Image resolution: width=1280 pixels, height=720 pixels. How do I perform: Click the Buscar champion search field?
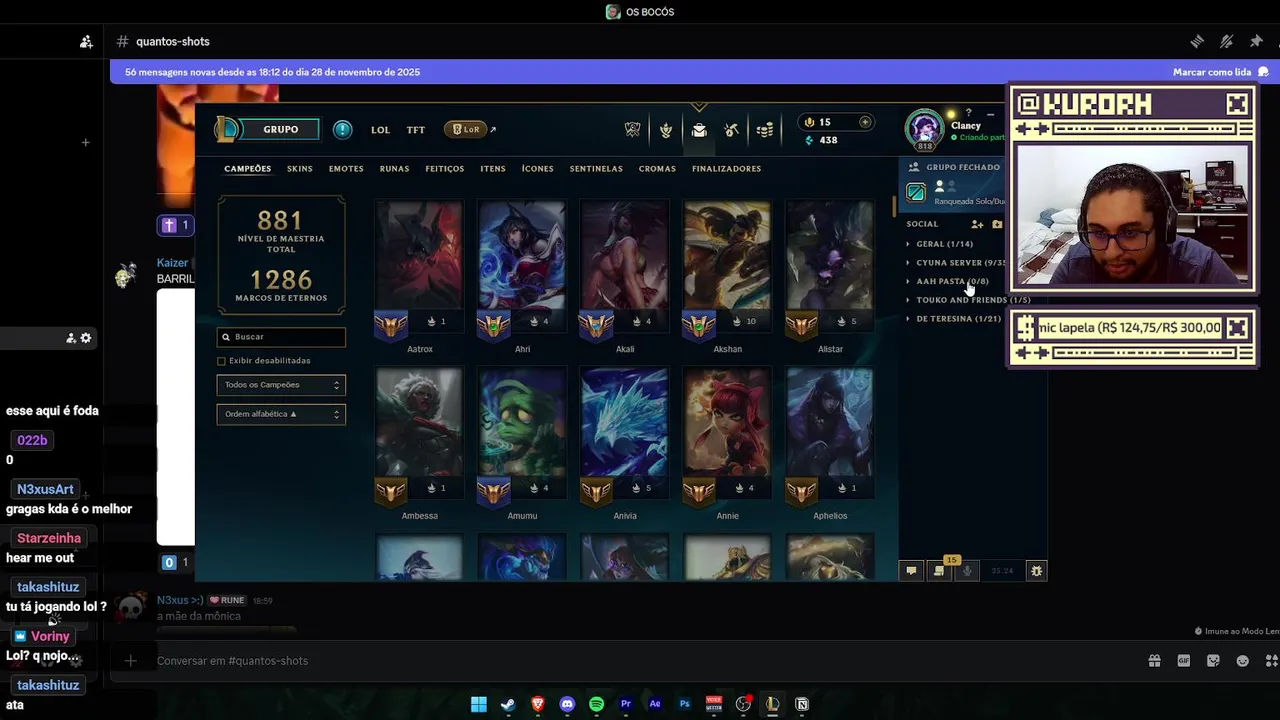[281, 337]
